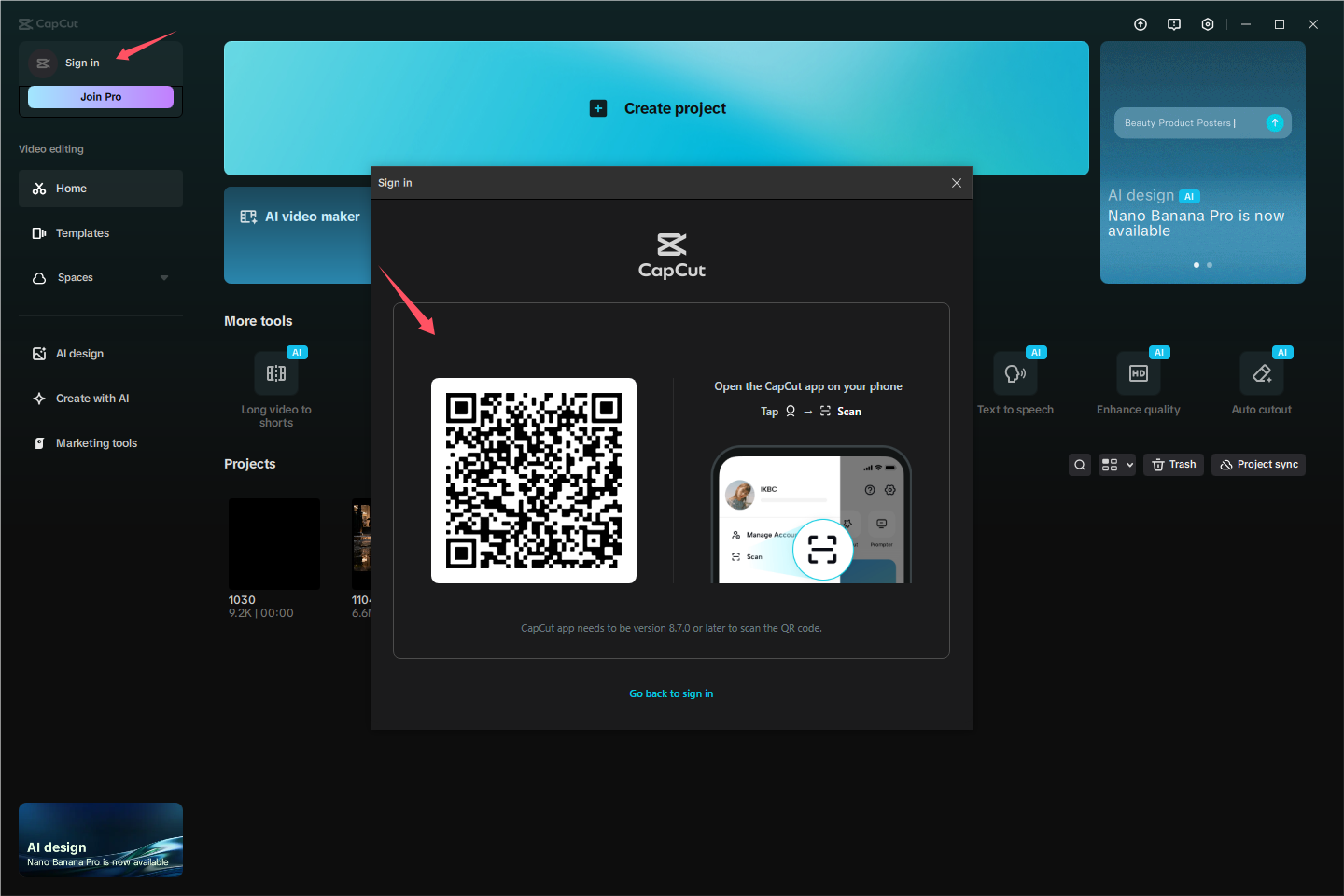This screenshot has width=1344, height=896.
Task: Open the project view layout dropdown
Action: 1116,464
